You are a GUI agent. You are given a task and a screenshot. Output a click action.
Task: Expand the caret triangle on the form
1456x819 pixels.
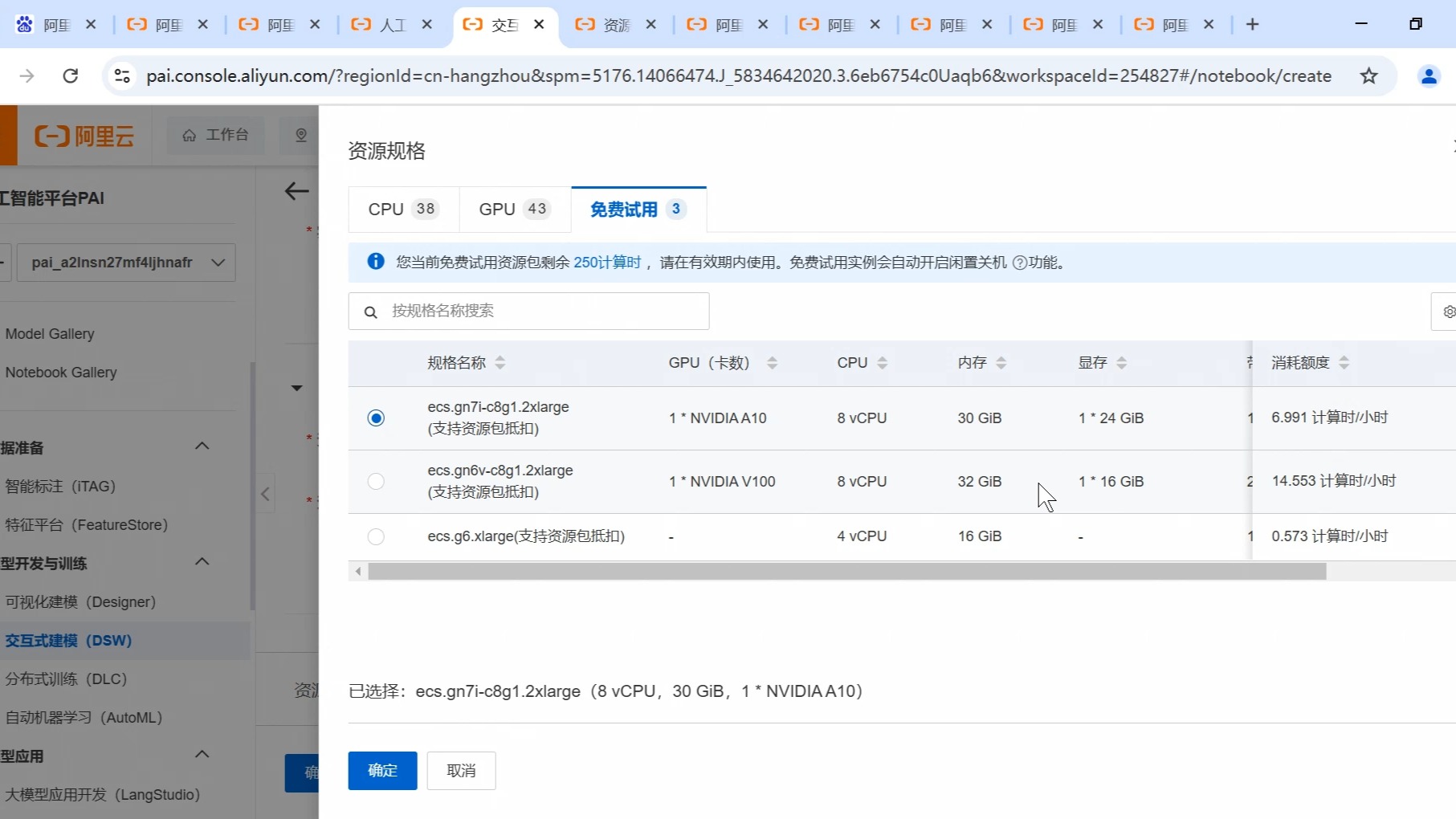296,388
